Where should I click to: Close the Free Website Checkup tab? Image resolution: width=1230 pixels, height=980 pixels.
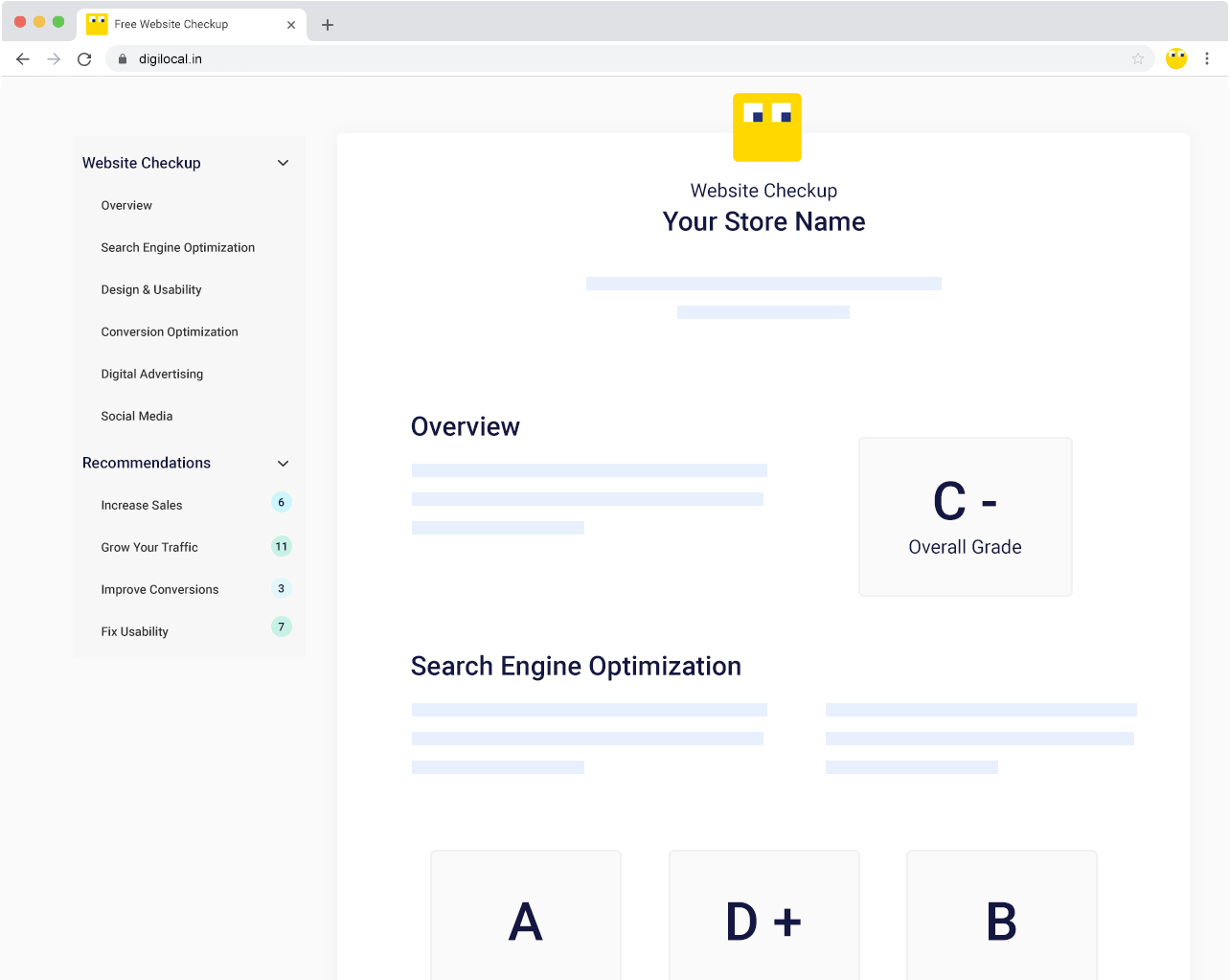tap(291, 25)
